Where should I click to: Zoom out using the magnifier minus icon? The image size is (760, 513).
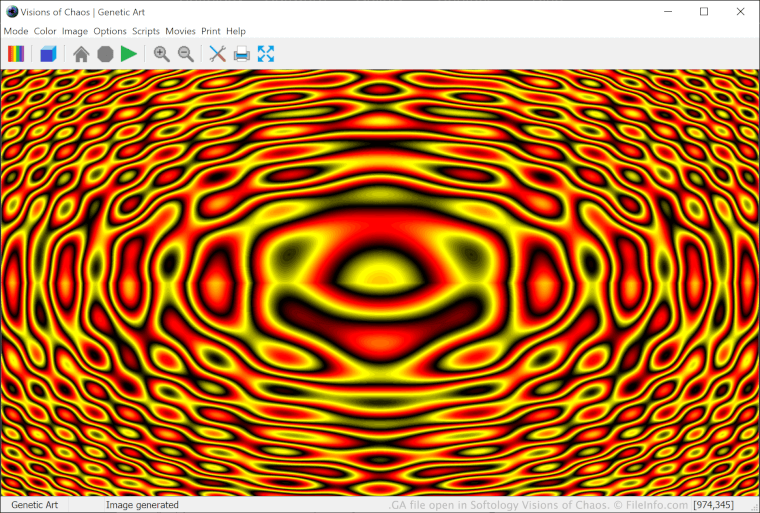coord(186,54)
